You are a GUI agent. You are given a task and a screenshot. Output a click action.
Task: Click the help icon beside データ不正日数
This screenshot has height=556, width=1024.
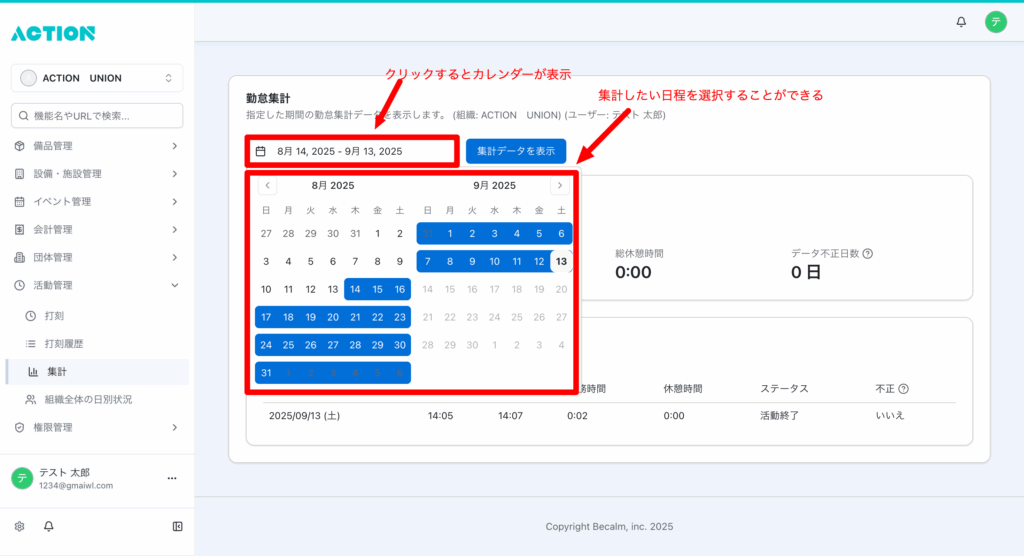pyautogui.click(x=867, y=254)
